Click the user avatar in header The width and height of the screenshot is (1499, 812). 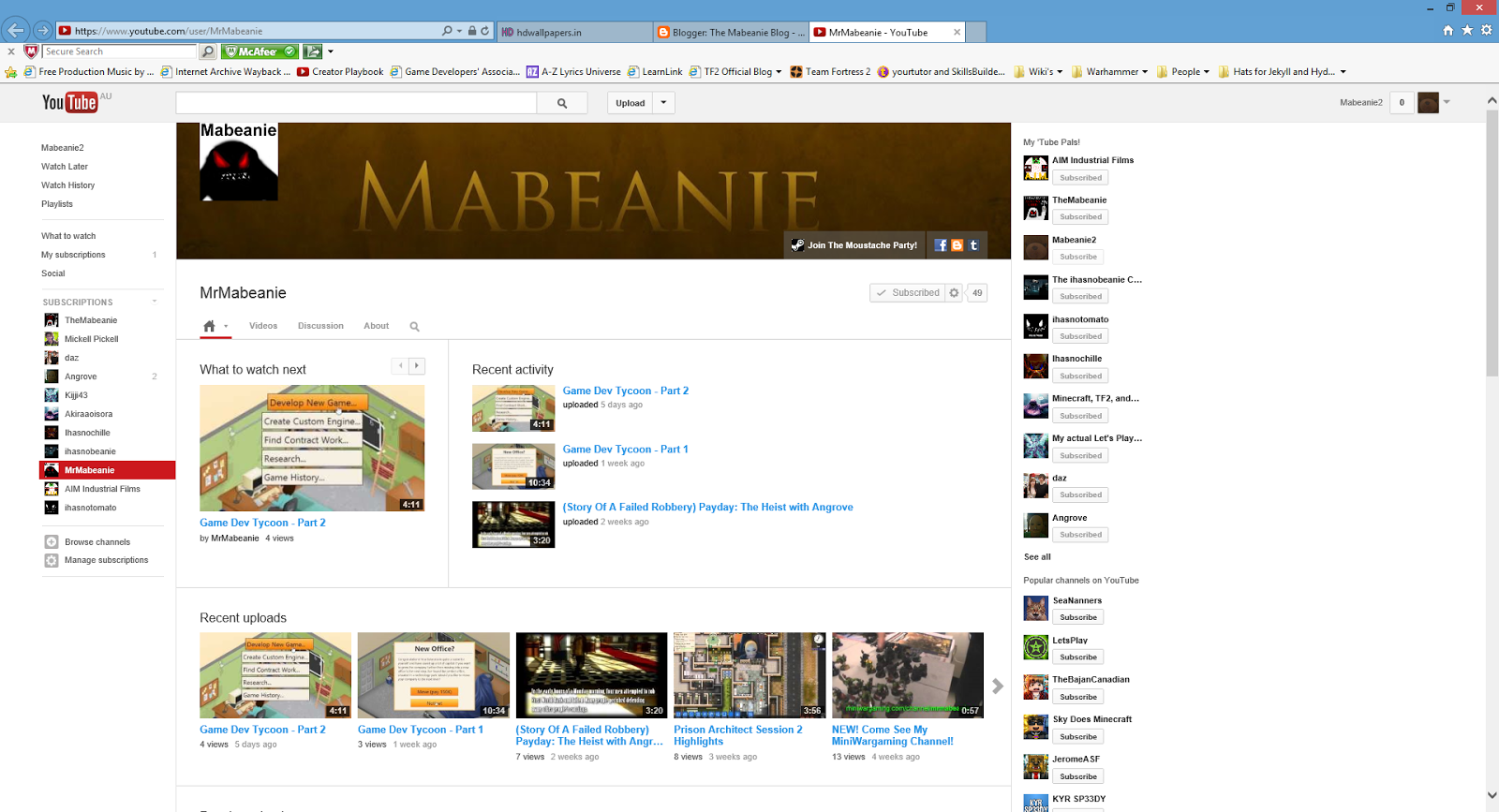click(1428, 103)
